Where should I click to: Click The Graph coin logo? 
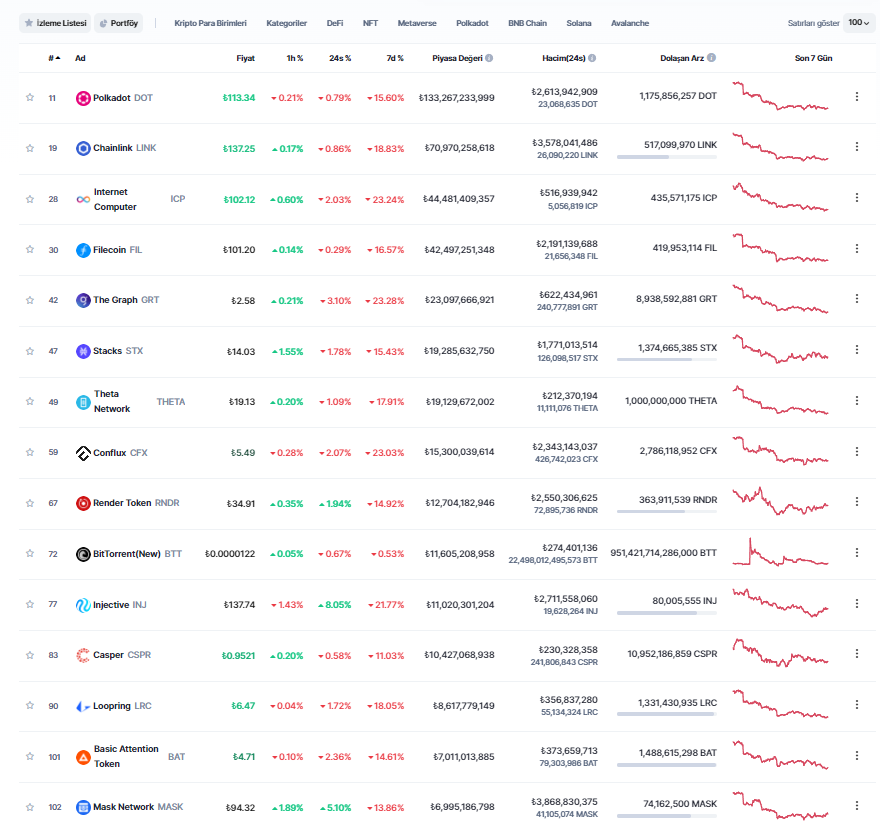83,300
